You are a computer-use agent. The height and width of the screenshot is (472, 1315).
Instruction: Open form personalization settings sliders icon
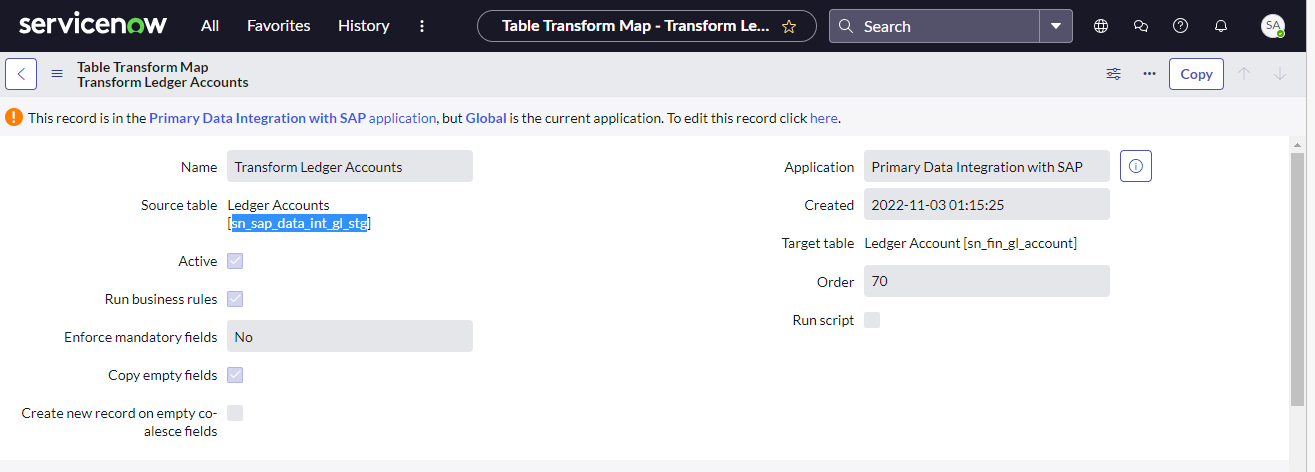pos(1113,74)
